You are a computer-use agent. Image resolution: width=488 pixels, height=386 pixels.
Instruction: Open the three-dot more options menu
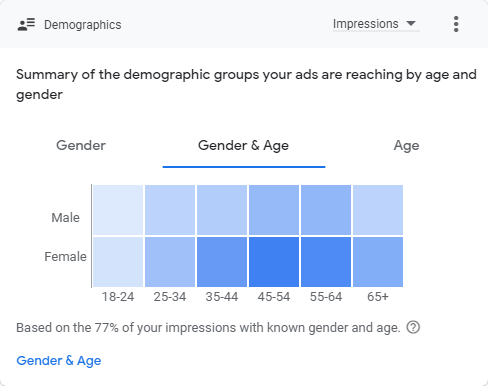(456, 24)
